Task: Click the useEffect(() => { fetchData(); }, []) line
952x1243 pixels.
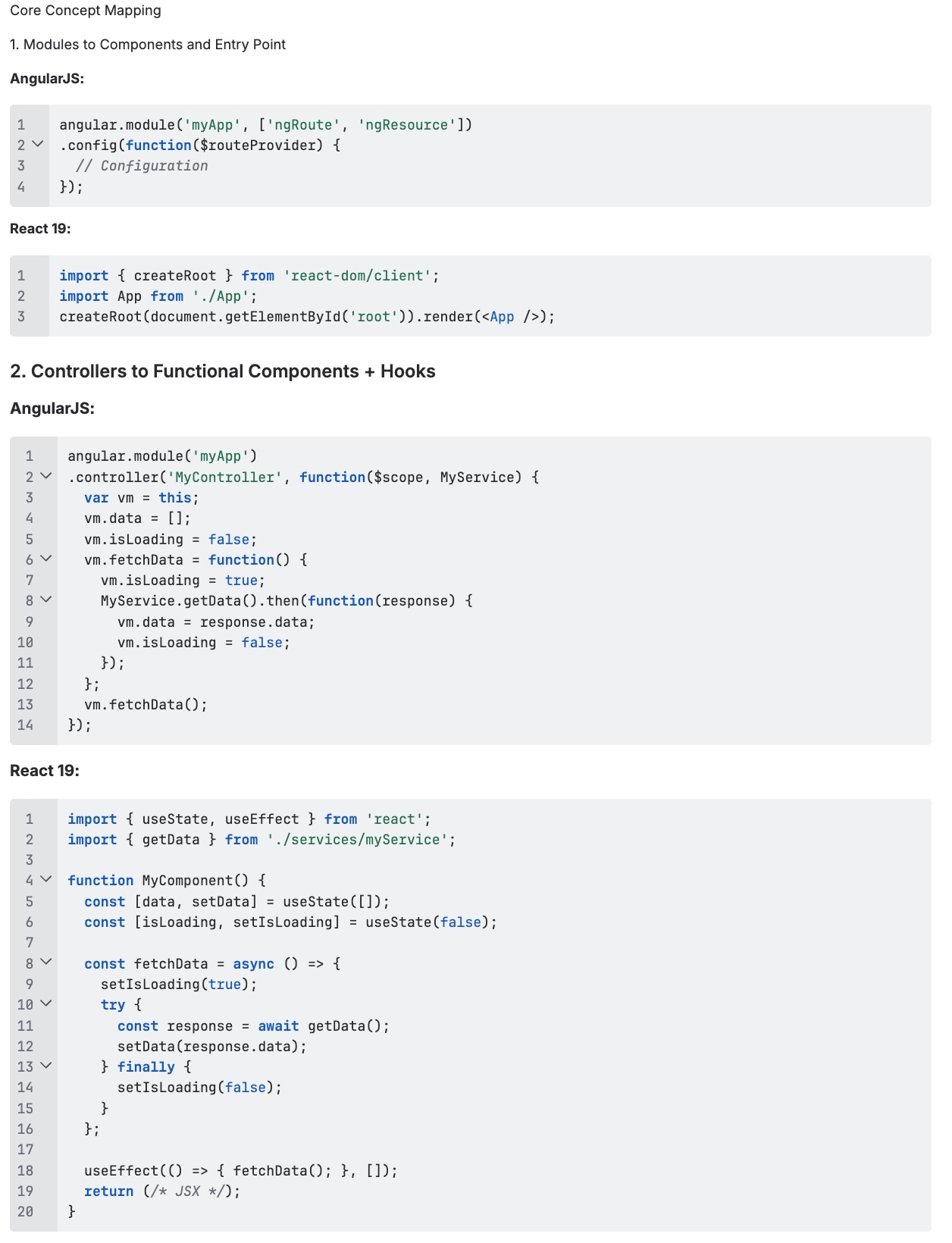Action: (241, 1171)
